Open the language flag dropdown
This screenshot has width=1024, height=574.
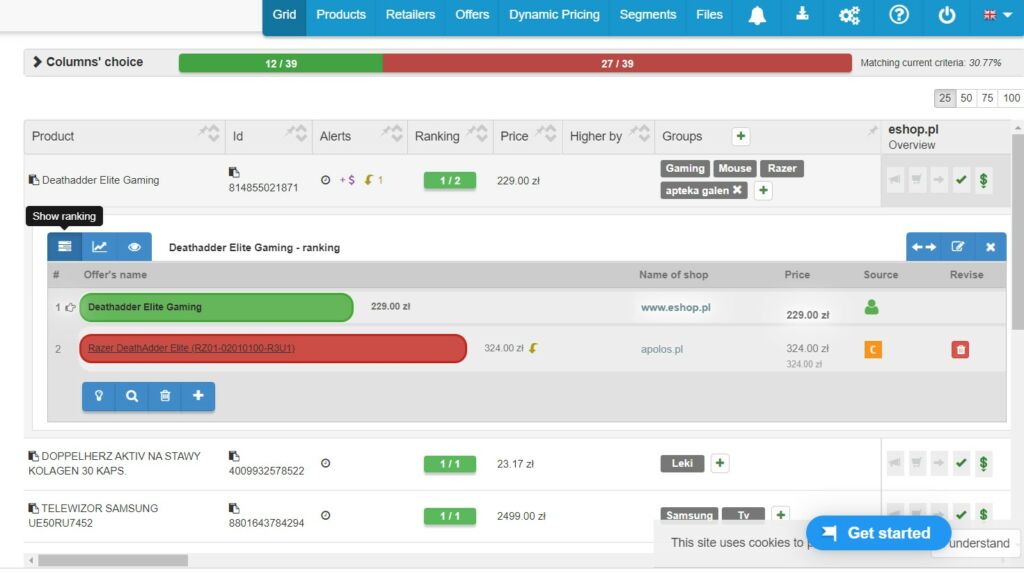(x=998, y=15)
